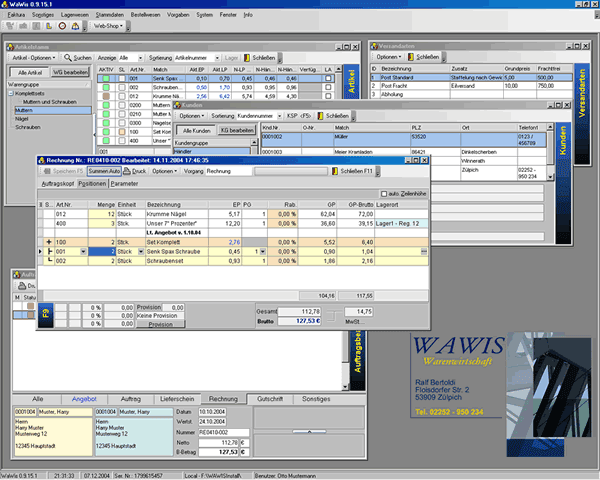Click the WG bearbeiten button
600x480 pixels.
[70, 72]
